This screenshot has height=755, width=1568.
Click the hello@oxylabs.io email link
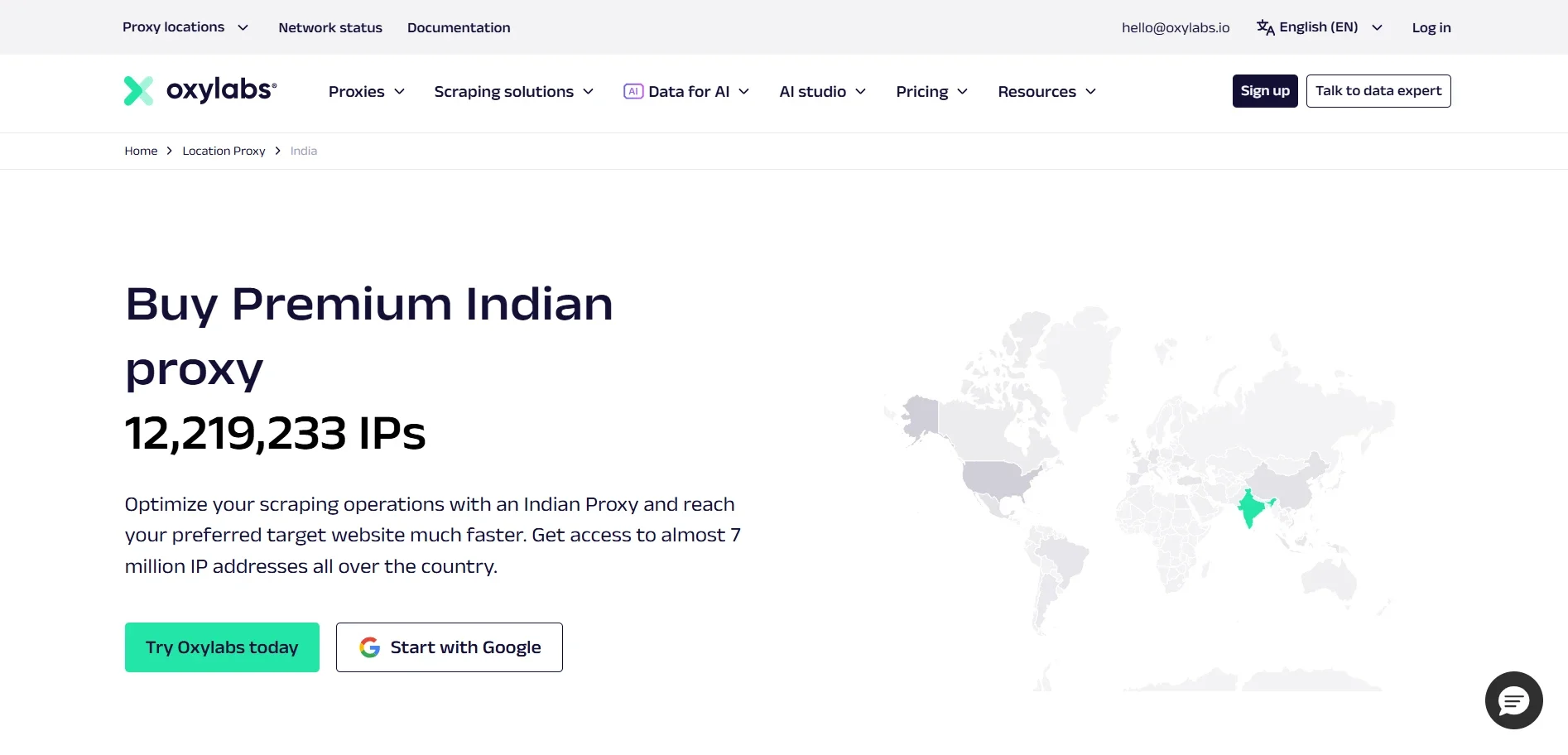[1175, 26]
